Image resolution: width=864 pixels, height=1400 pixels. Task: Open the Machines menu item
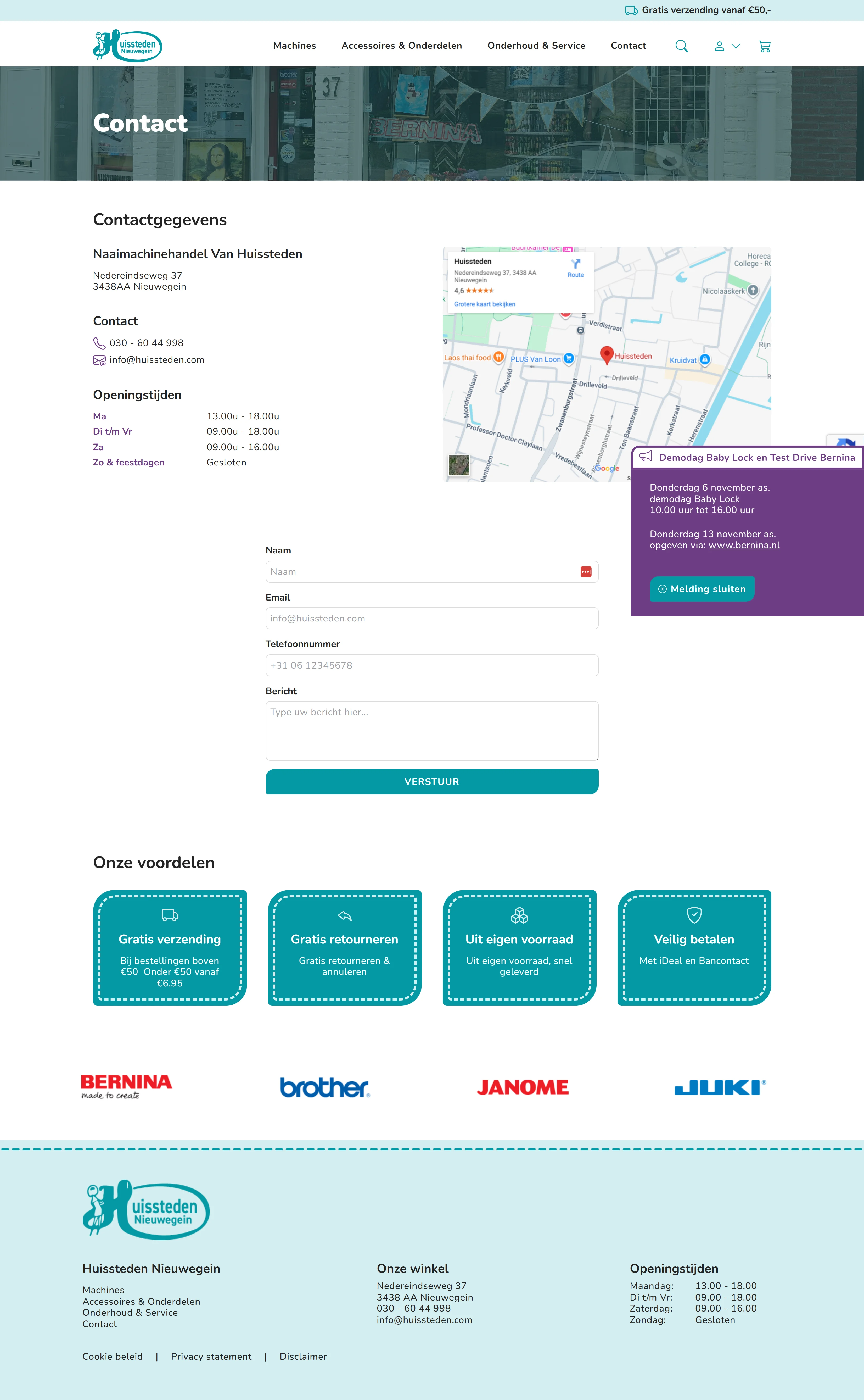(x=294, y=46)
